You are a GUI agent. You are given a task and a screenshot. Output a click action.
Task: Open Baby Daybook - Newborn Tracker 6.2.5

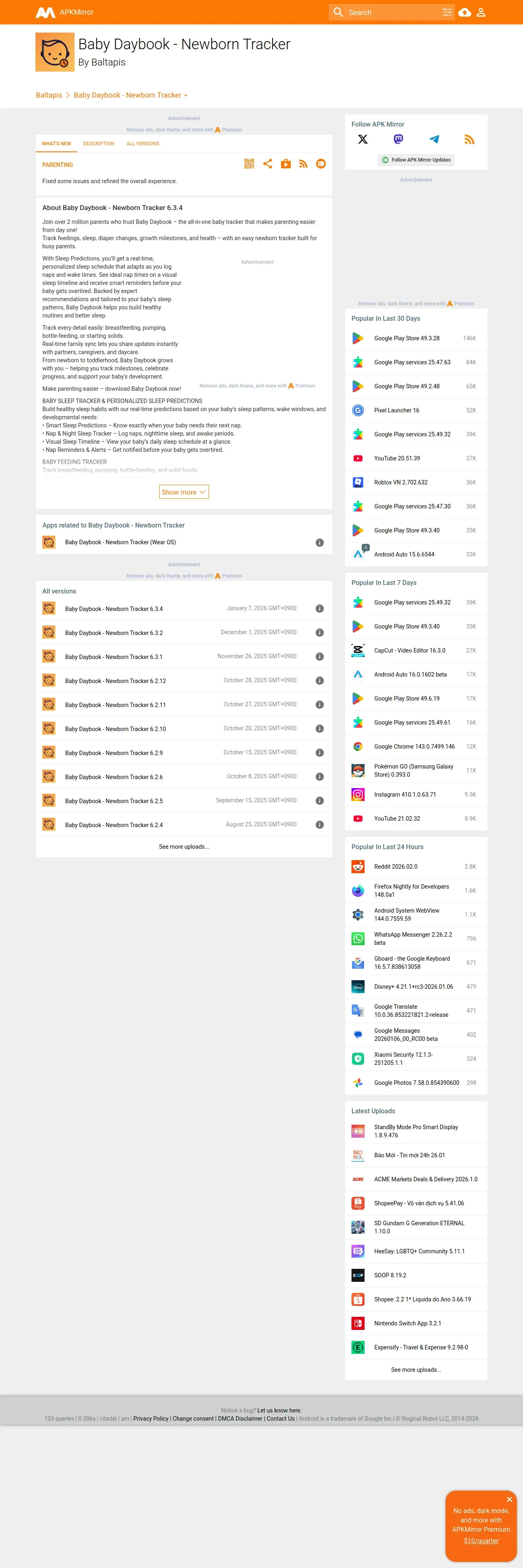pos(114,801)
